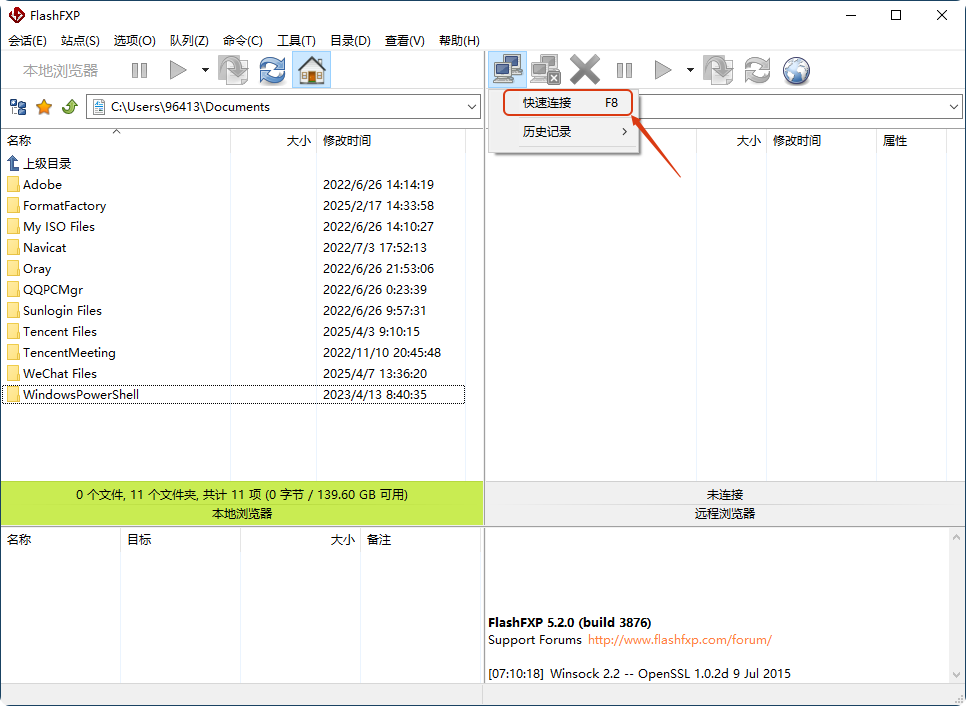
Task: Open the 队列(Z) menu
Action: tap(189, 41)
